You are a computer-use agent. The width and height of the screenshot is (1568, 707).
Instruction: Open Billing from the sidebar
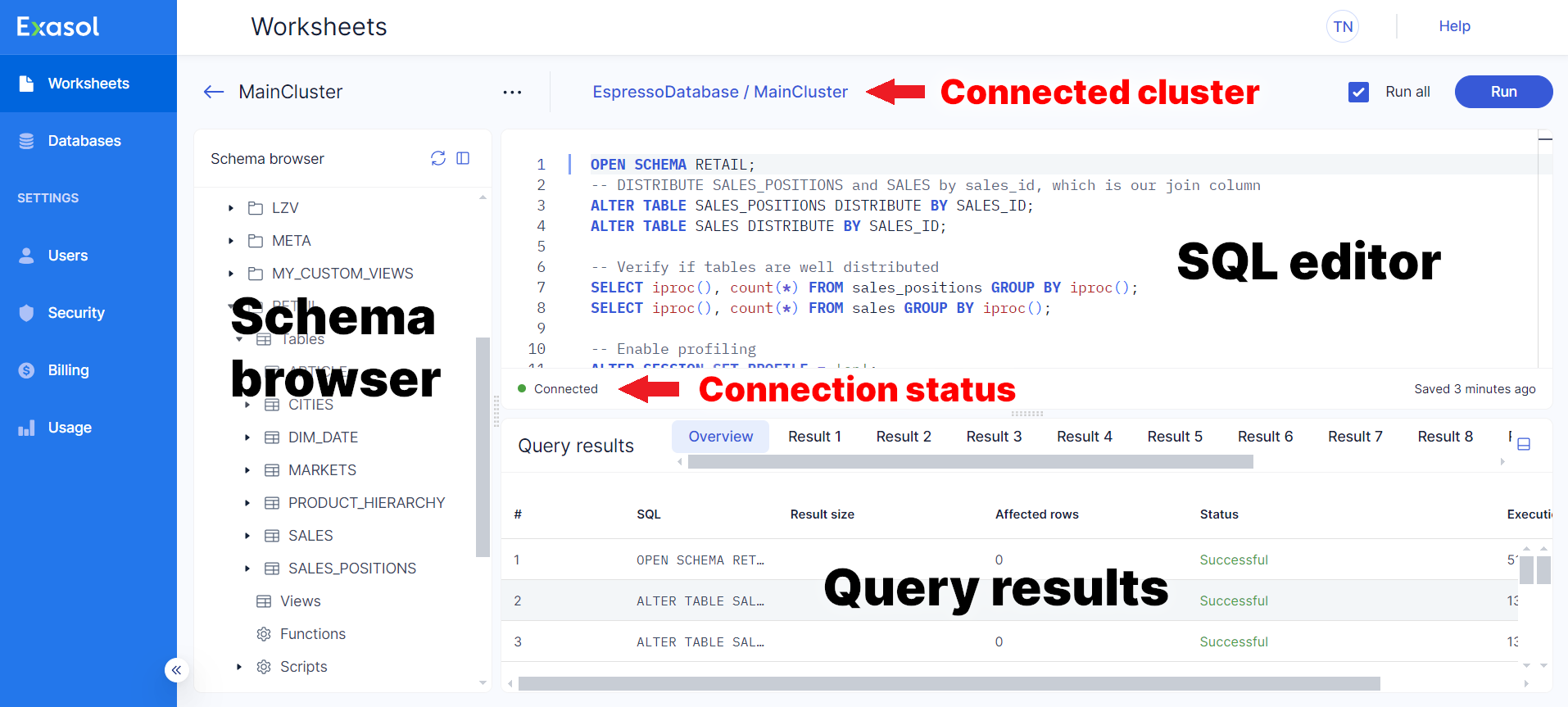pyautogui.click(x=68, y=370)
